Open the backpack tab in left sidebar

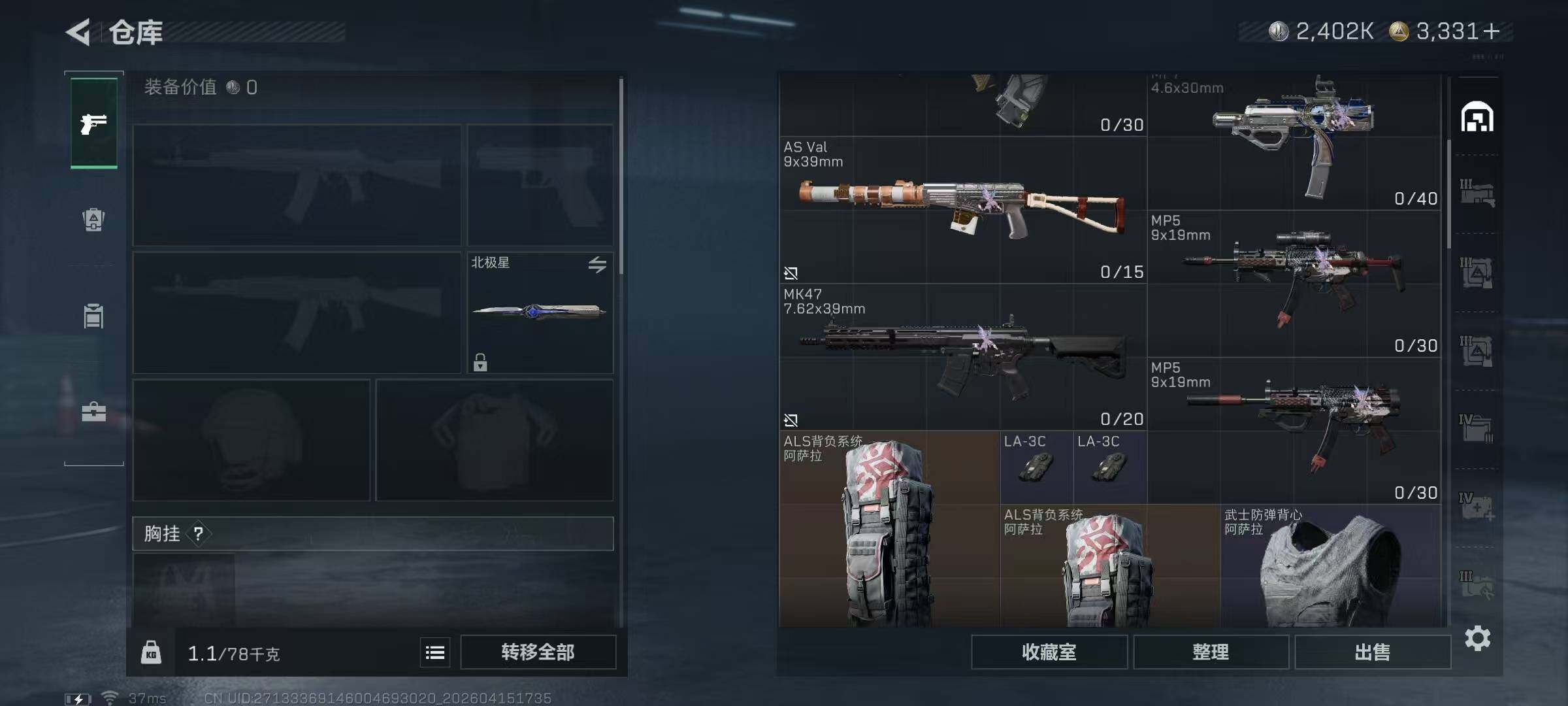pyautogui.click(x=93, y=219)
